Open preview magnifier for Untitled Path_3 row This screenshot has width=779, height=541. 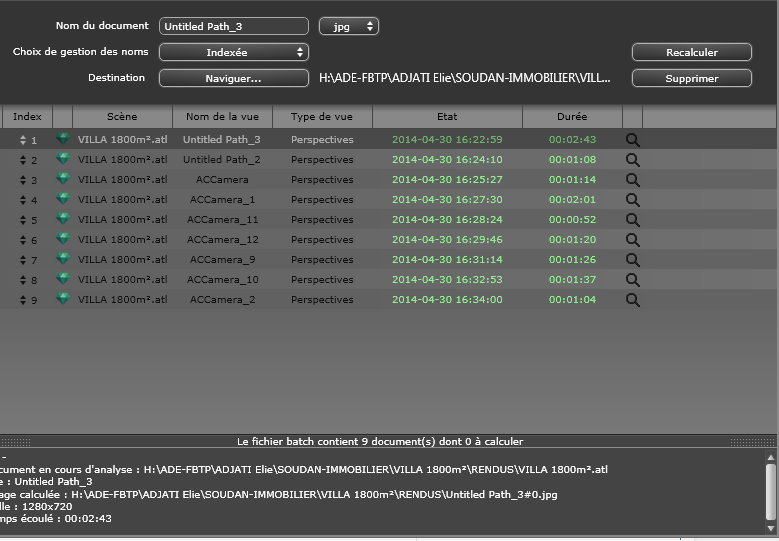[632, 140]
